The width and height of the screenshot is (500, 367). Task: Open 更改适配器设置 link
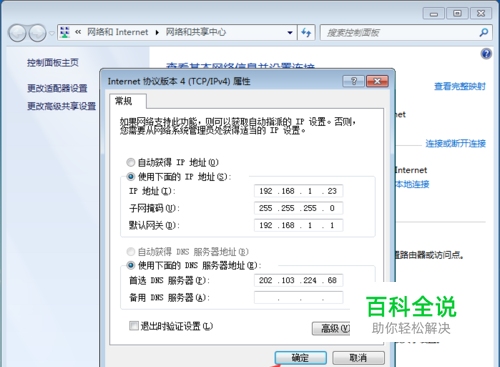click(x=57, y=88)
